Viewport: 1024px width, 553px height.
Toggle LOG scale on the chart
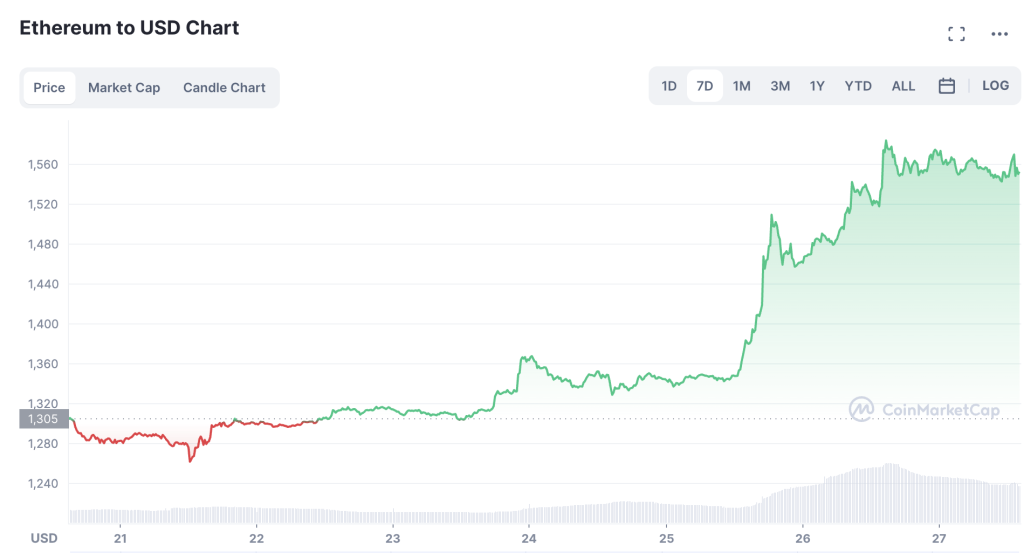pos(995,86)
